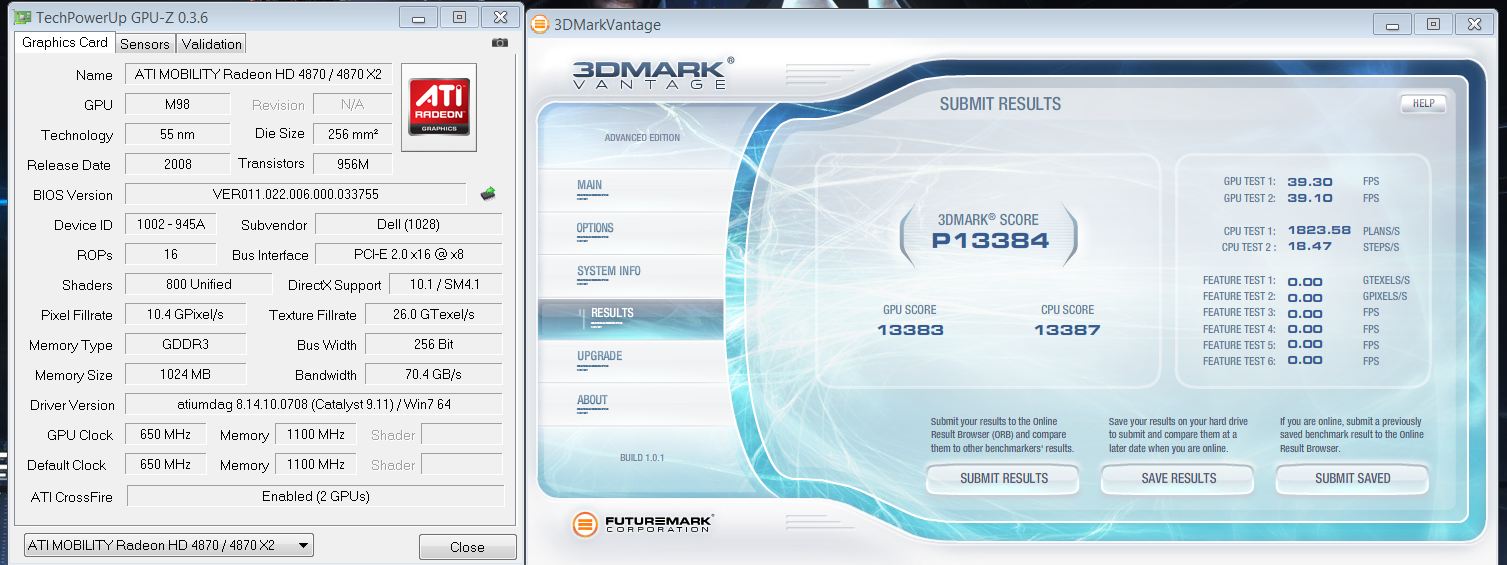Open the MAIN section in 3DMark
Viewport: 1507px width, 565px height.
[589, 185]
